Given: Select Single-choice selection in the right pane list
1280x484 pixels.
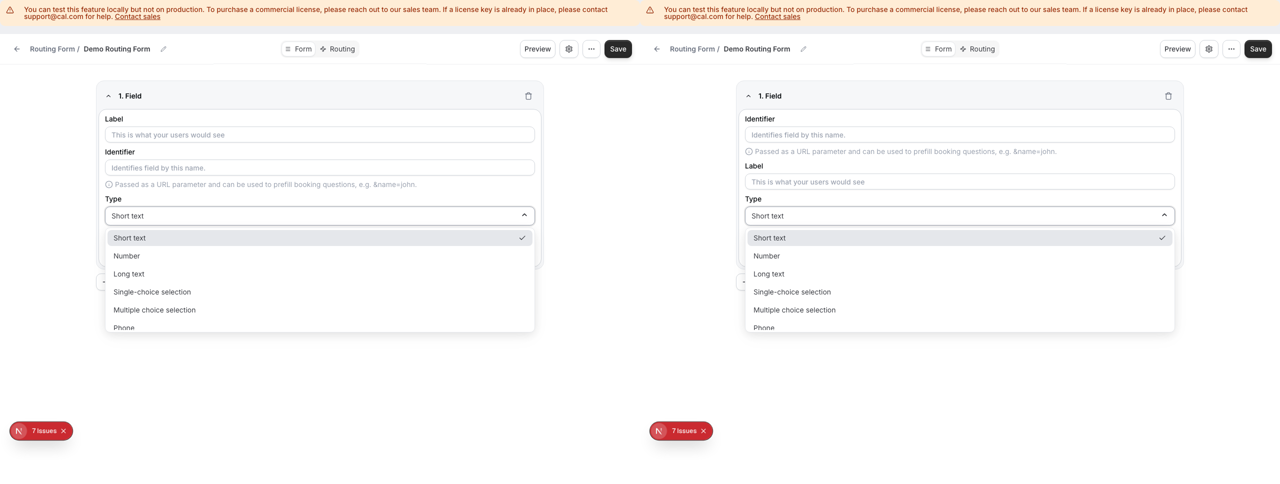Looking at the screenshot, I should click(792, 292).
